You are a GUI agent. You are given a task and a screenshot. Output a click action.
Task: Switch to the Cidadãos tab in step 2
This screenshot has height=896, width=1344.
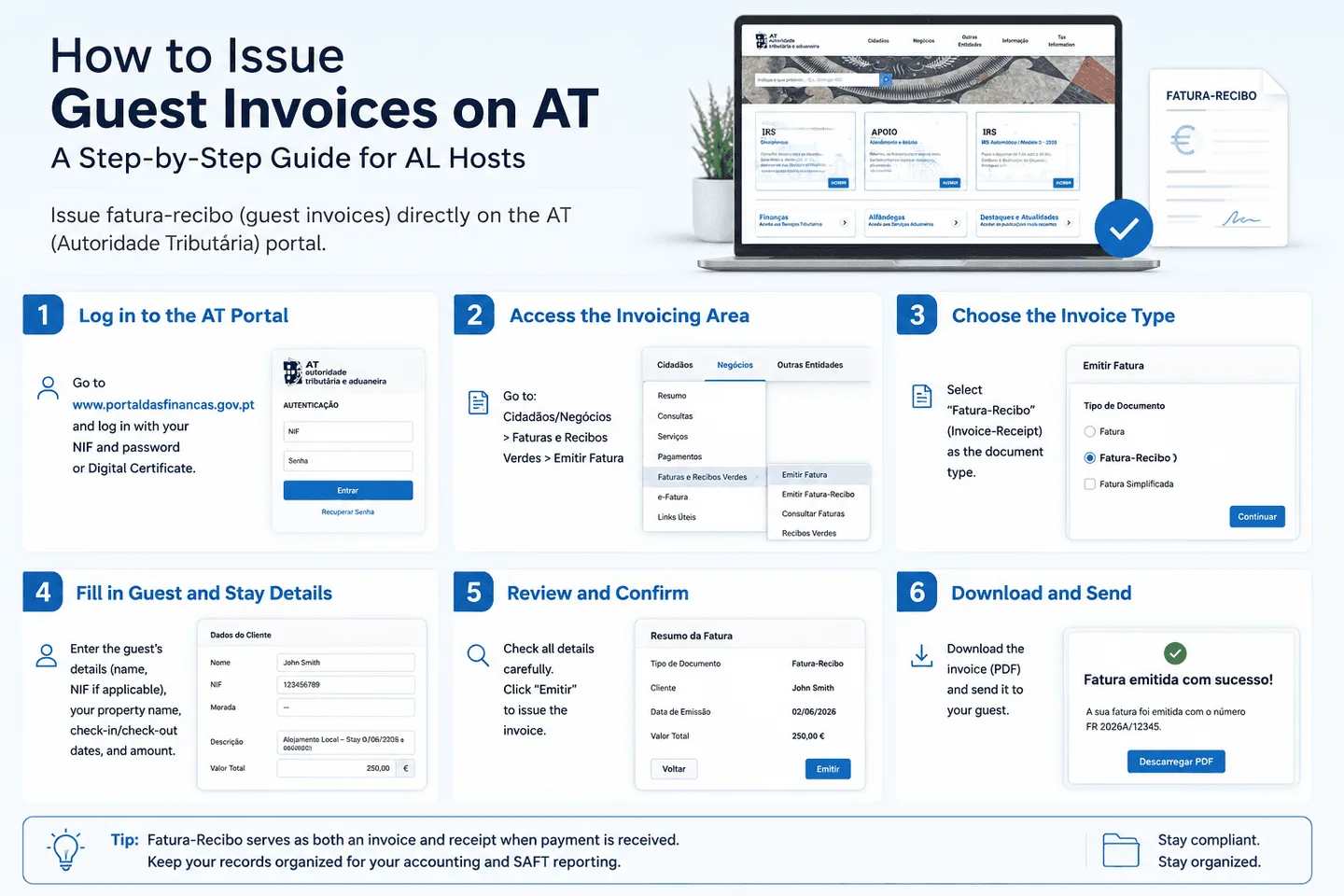pos(675,365)
